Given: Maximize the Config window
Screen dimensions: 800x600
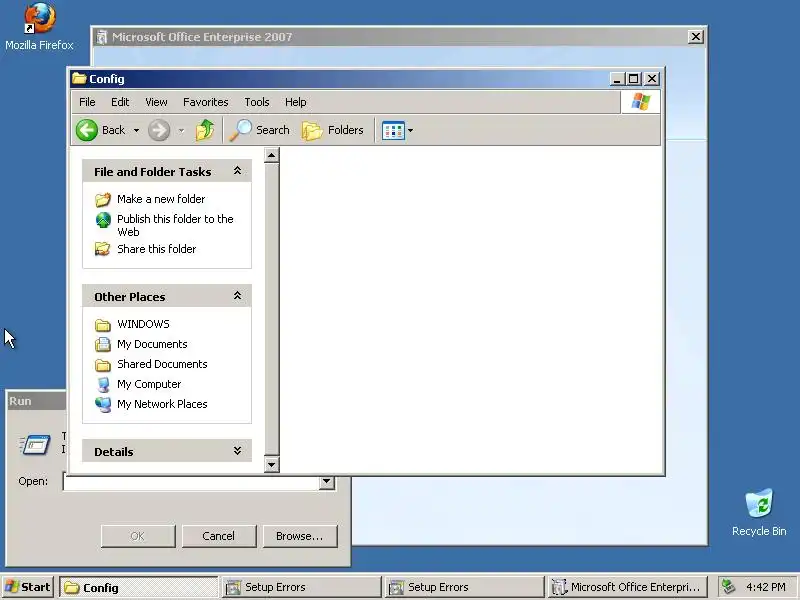Looking at the screenshot, I should pos(633,79).
